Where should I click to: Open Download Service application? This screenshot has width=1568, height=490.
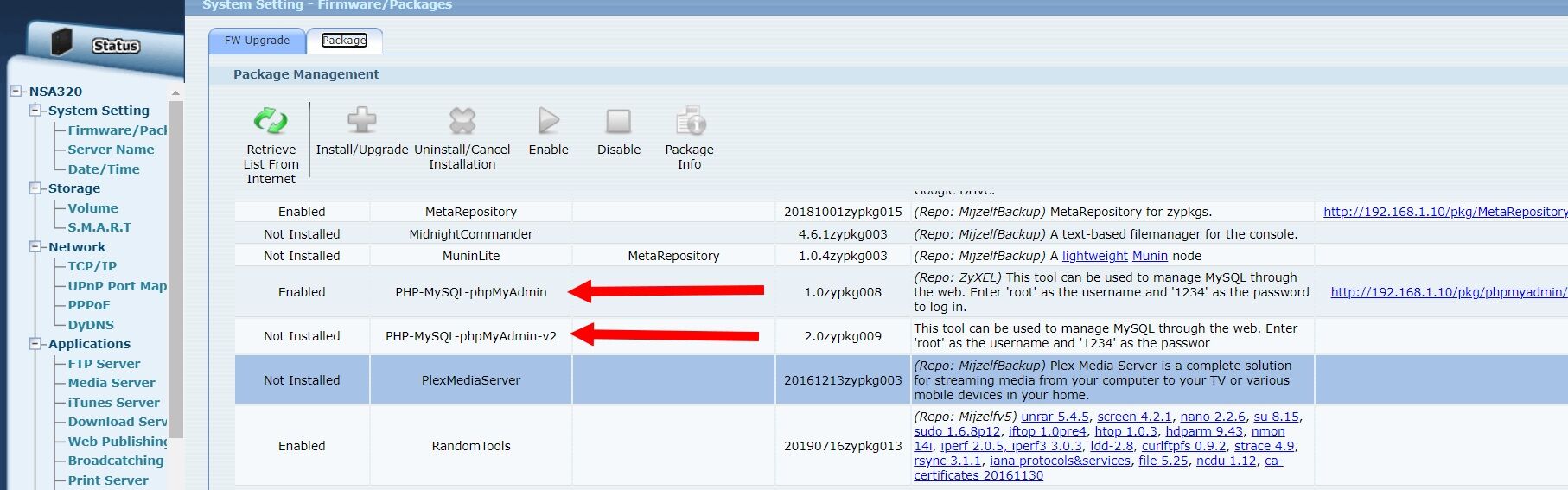click(118, 421)
